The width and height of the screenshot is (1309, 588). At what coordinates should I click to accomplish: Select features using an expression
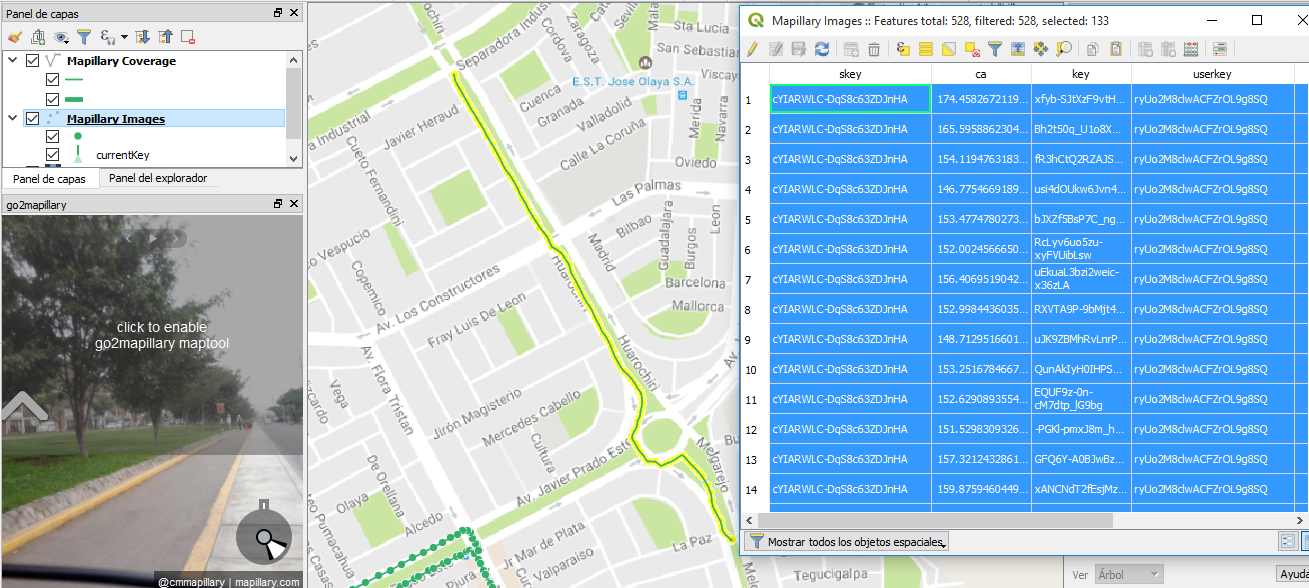901,48
